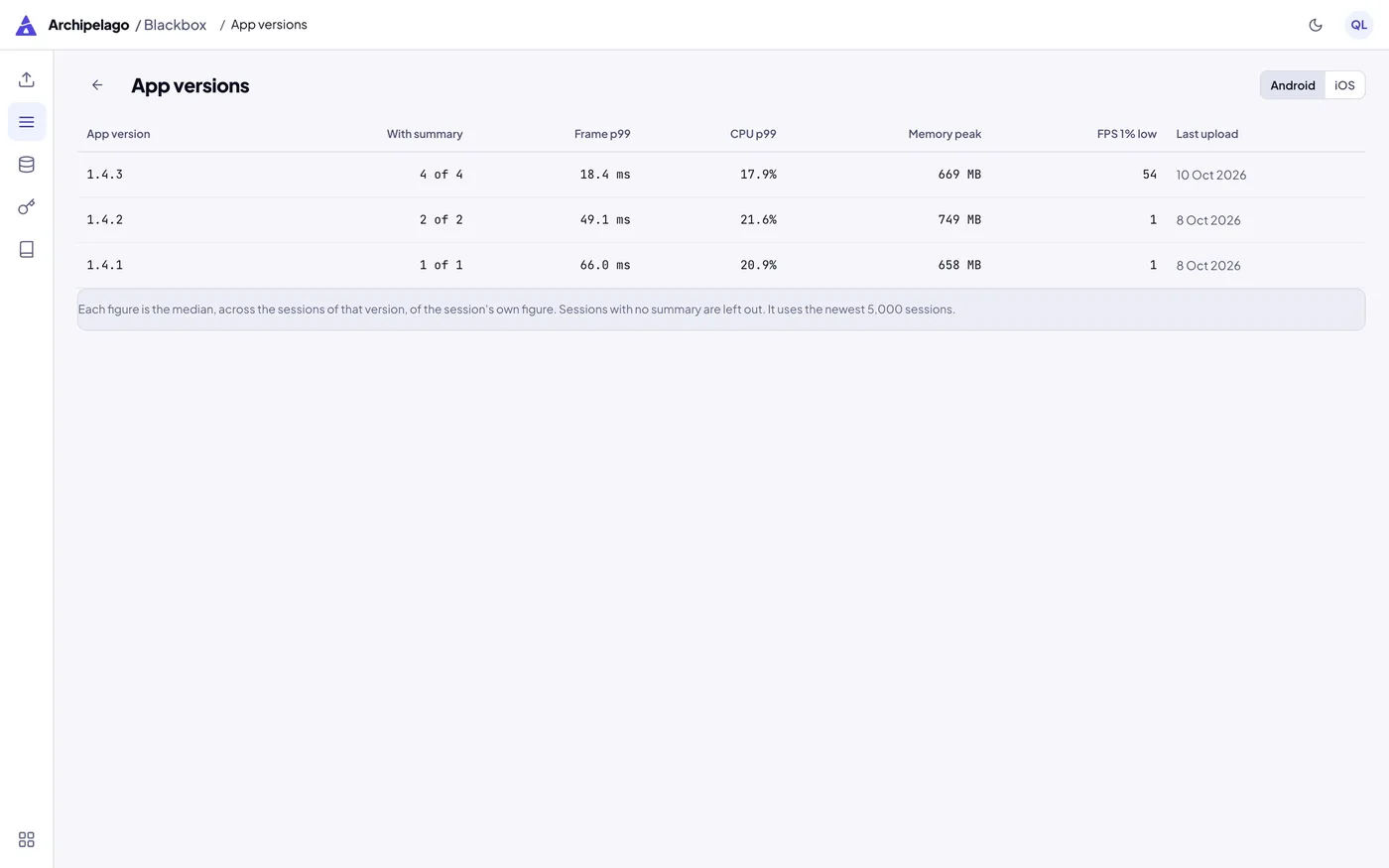The height and width of the screenshot is (868, 1389).
Task: Open the API keys sidebar icon
Action: (x=27, y=207)
